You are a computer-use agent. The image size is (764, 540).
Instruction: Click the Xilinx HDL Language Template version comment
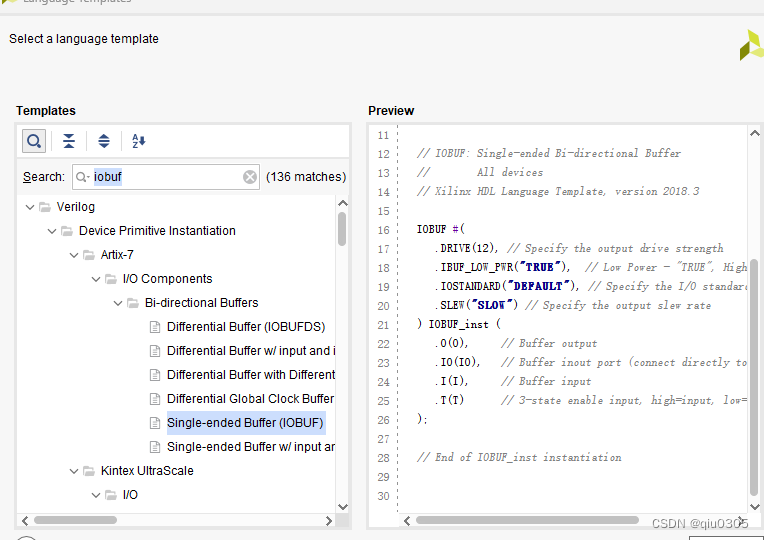coord(558,192)
